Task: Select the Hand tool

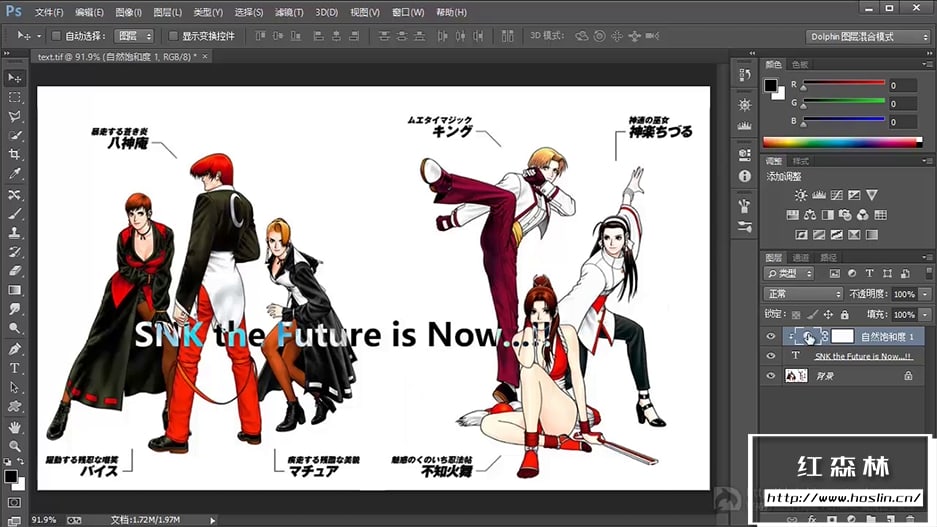Action: click(x=14, y=427)
